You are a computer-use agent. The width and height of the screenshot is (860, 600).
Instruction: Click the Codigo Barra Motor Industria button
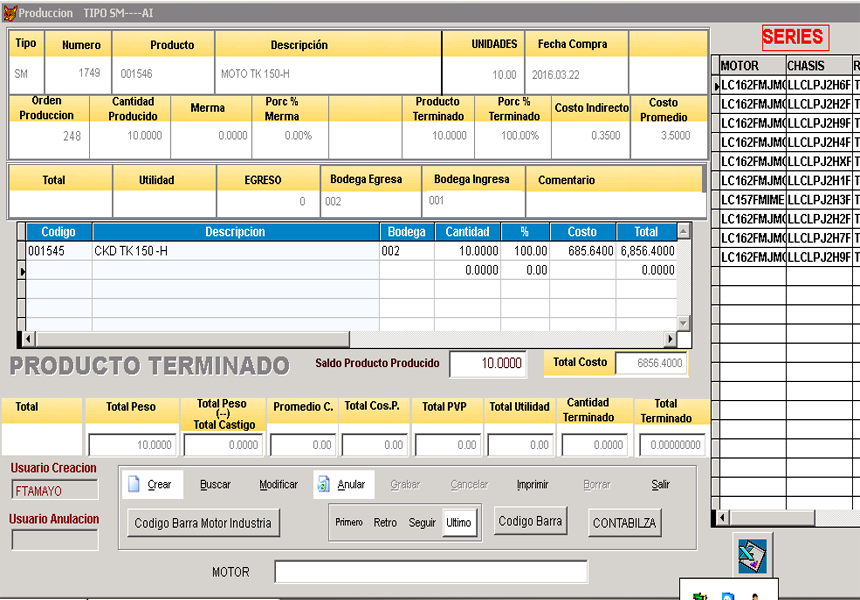click(203, 523)
